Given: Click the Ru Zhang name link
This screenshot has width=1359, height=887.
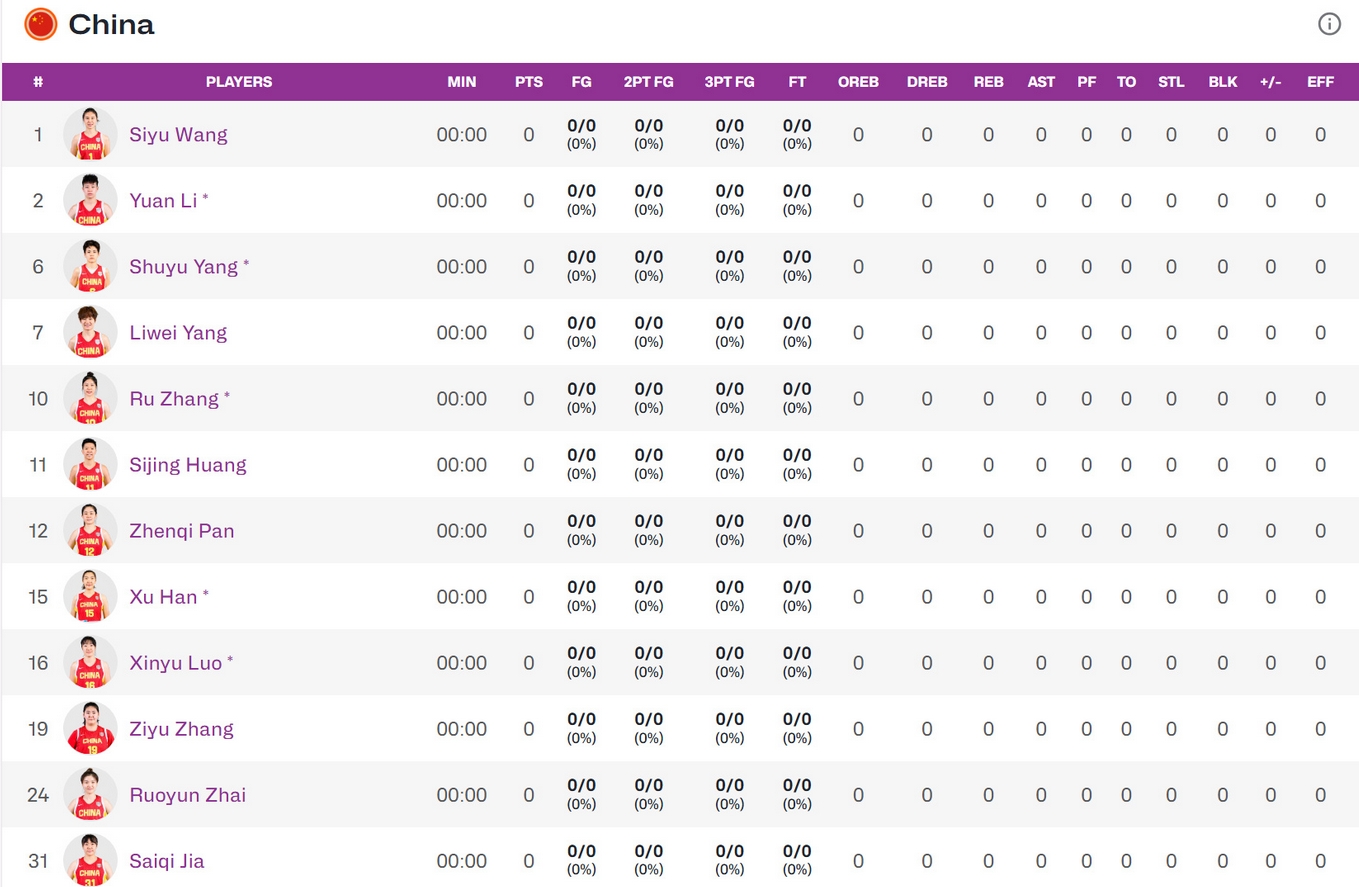Looking at the screenshot, I should pyautogui.click(x=174, y=398).
